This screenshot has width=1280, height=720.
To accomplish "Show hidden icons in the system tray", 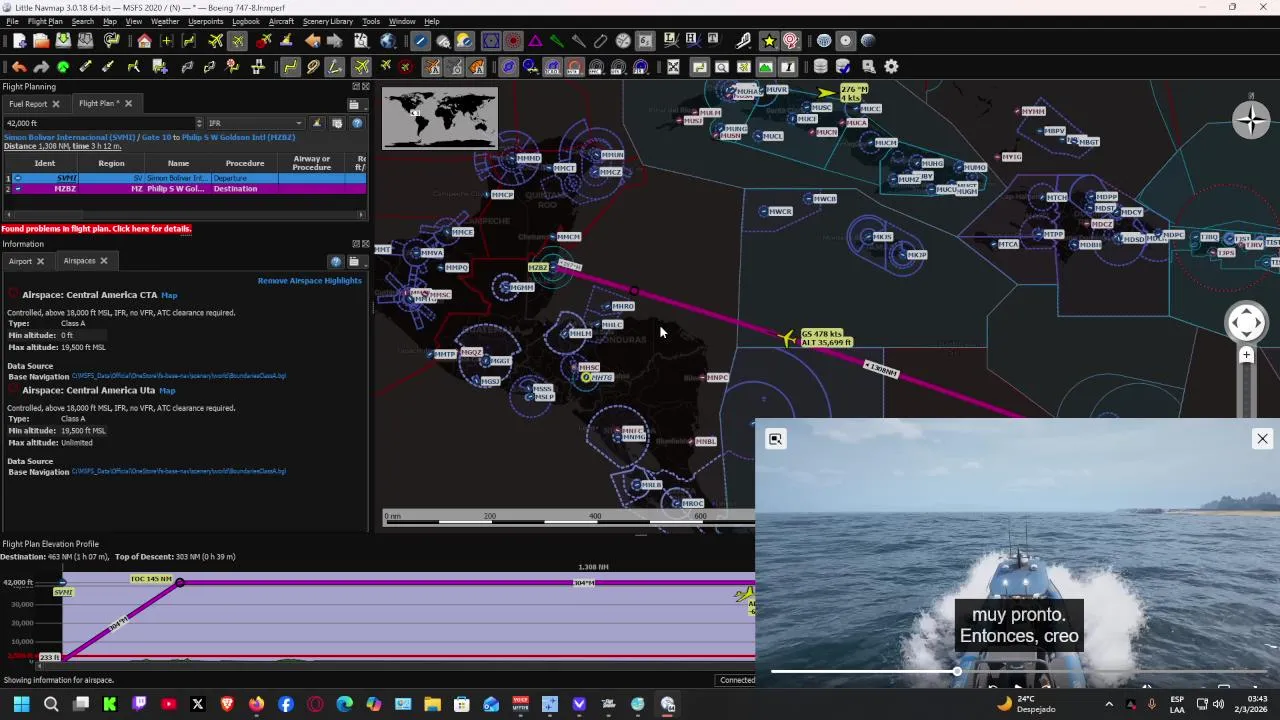I will pos(1108,704).
